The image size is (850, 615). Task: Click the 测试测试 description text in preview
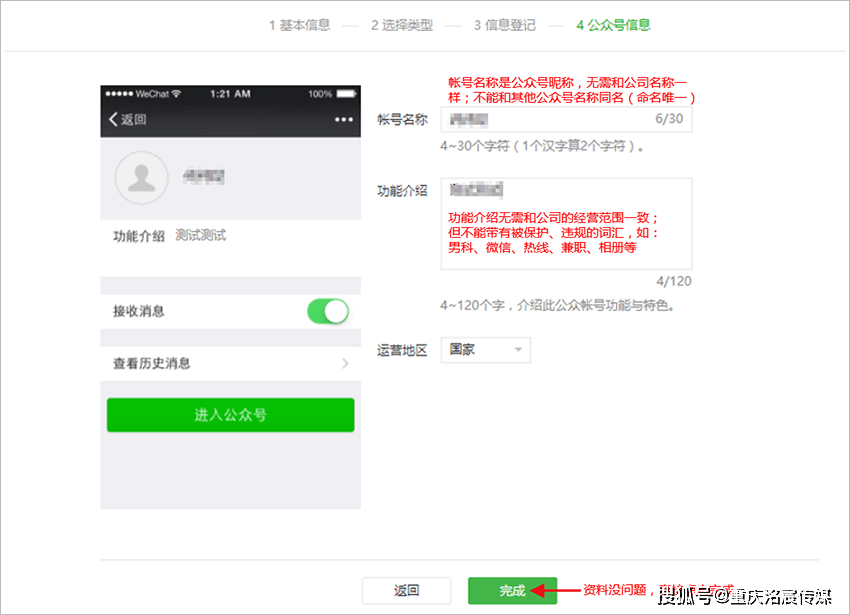click(201, 235)
